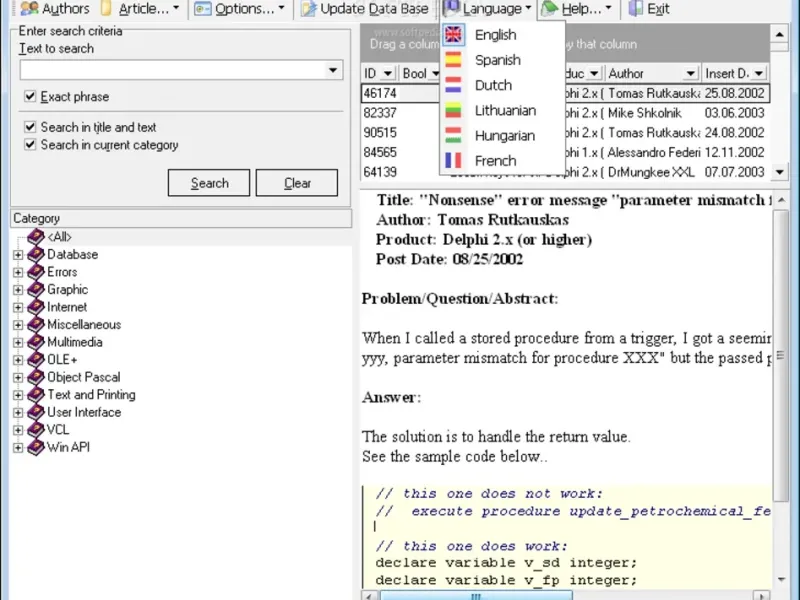Select article row with ID 84565

point(565,152)
